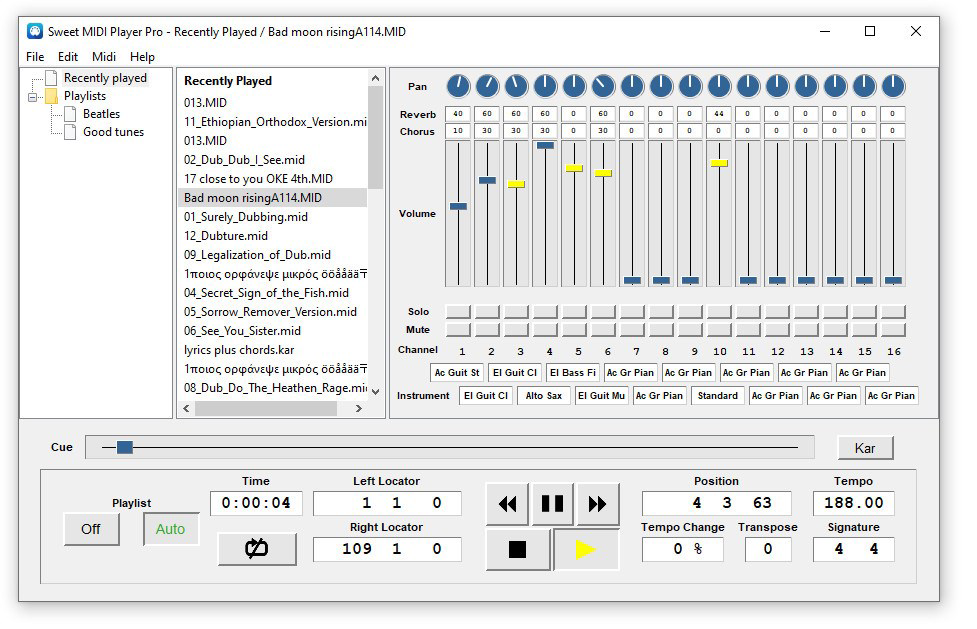Screen dimensions: 977x629
Task: Toggle playlist Auto mode off
Action: (171, 529)
